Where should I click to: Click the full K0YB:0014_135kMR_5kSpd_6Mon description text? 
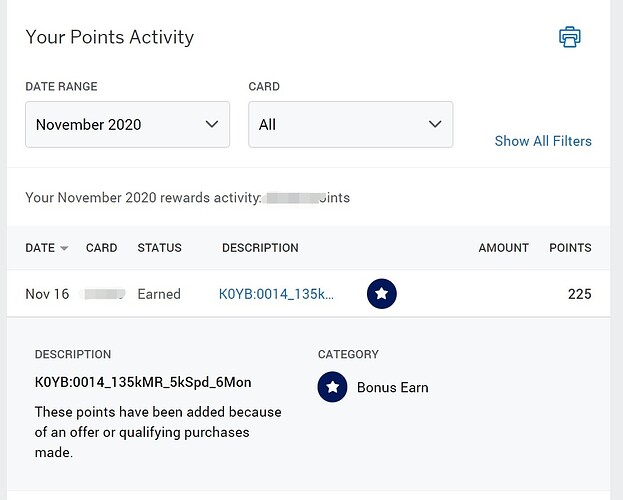pyautogui.click(x=143, y=383)
